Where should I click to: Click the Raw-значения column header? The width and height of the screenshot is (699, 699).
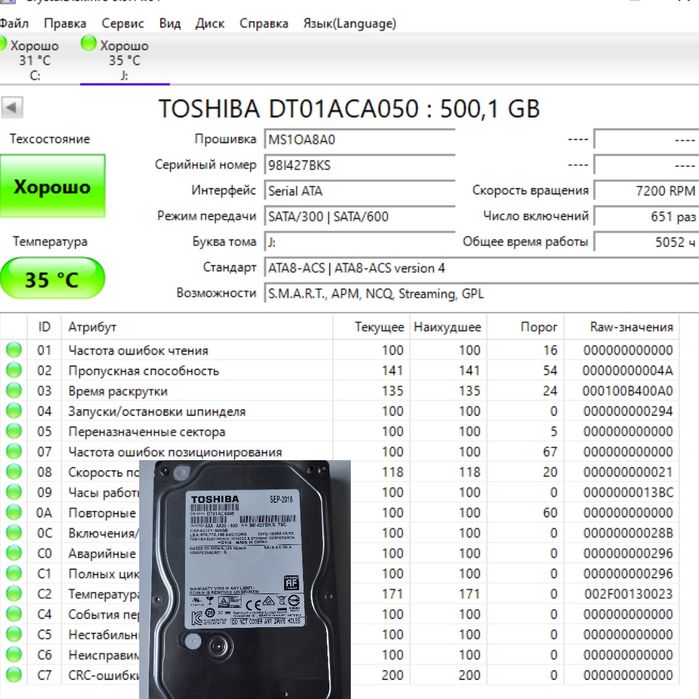(x=622, y=327)
